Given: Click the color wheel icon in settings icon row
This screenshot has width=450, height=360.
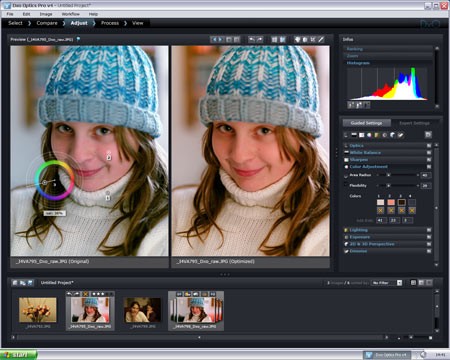Looking at the screenshot, I should click(x=369, y=135).
